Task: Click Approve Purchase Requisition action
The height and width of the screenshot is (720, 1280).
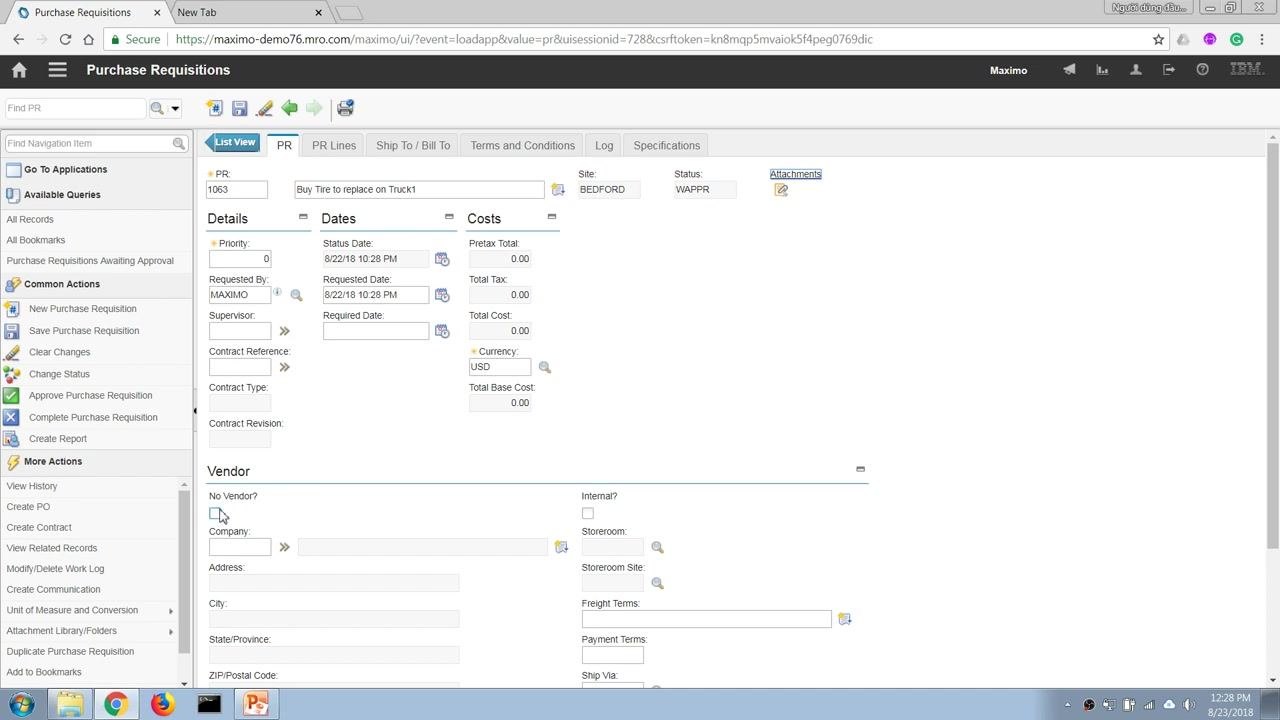Action: (91, 395)
